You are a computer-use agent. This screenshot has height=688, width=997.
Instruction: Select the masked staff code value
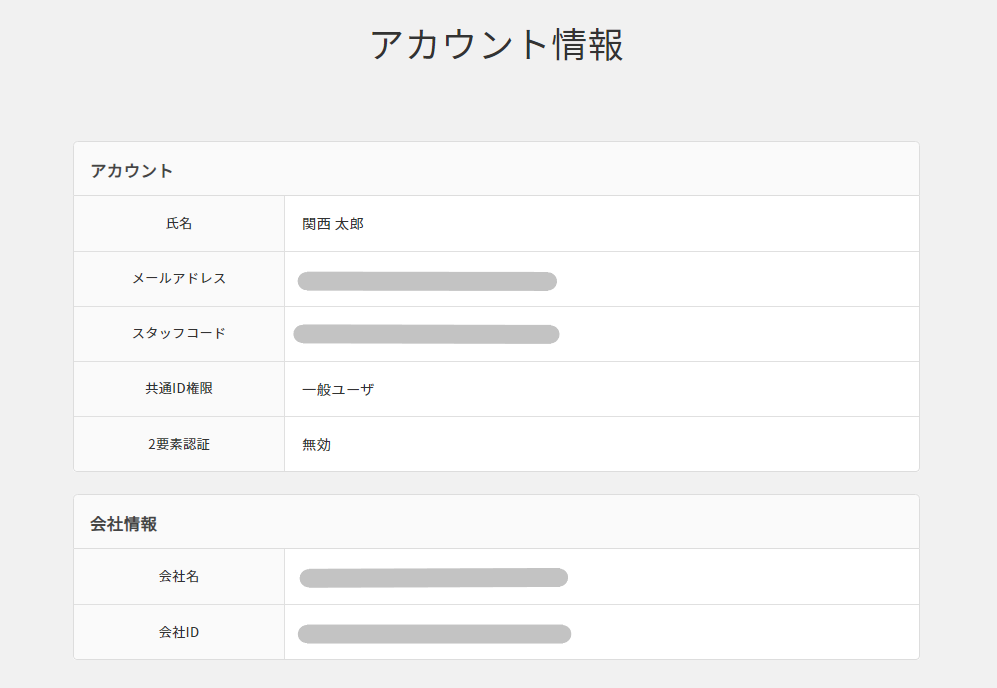tap(426, 334)
